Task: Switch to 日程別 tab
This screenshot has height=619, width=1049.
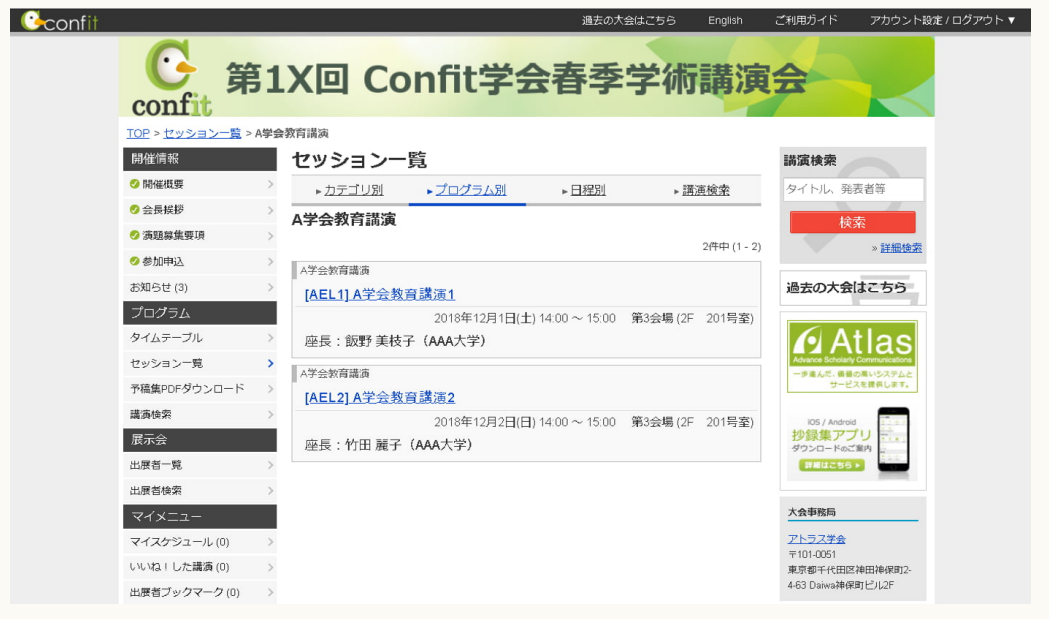Action: [x=587, y=190]
